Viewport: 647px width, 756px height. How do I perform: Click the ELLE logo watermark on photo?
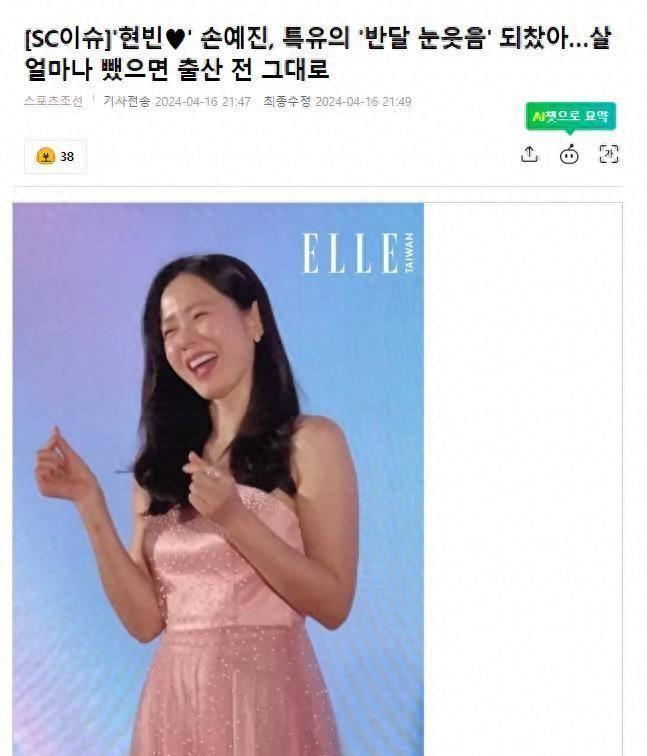click(351, 253)
